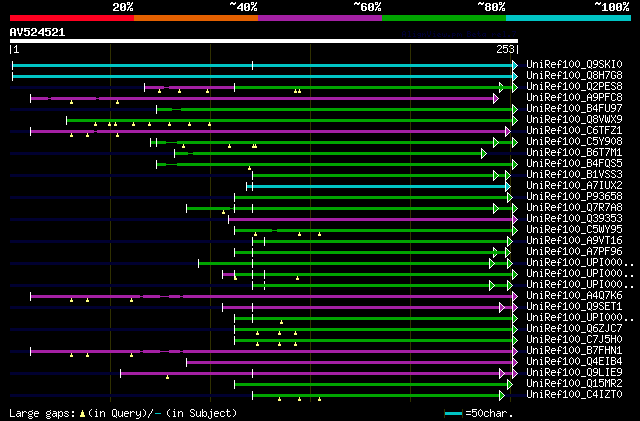
Task: Select the UniRef100_Q4EIB4 label
Action: (x=574, y=362)
